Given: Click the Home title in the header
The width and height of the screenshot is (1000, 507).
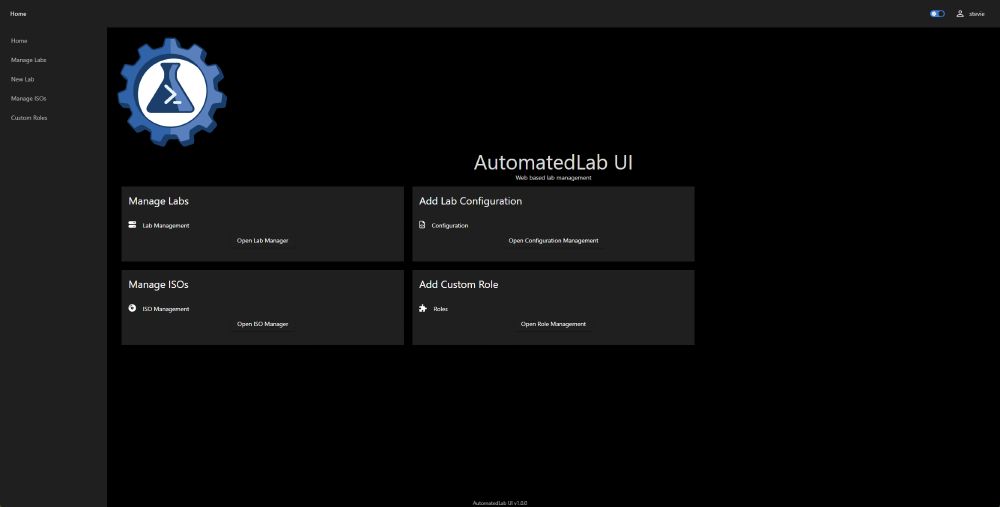Looking at the screenshot, I should click(18, 13).
